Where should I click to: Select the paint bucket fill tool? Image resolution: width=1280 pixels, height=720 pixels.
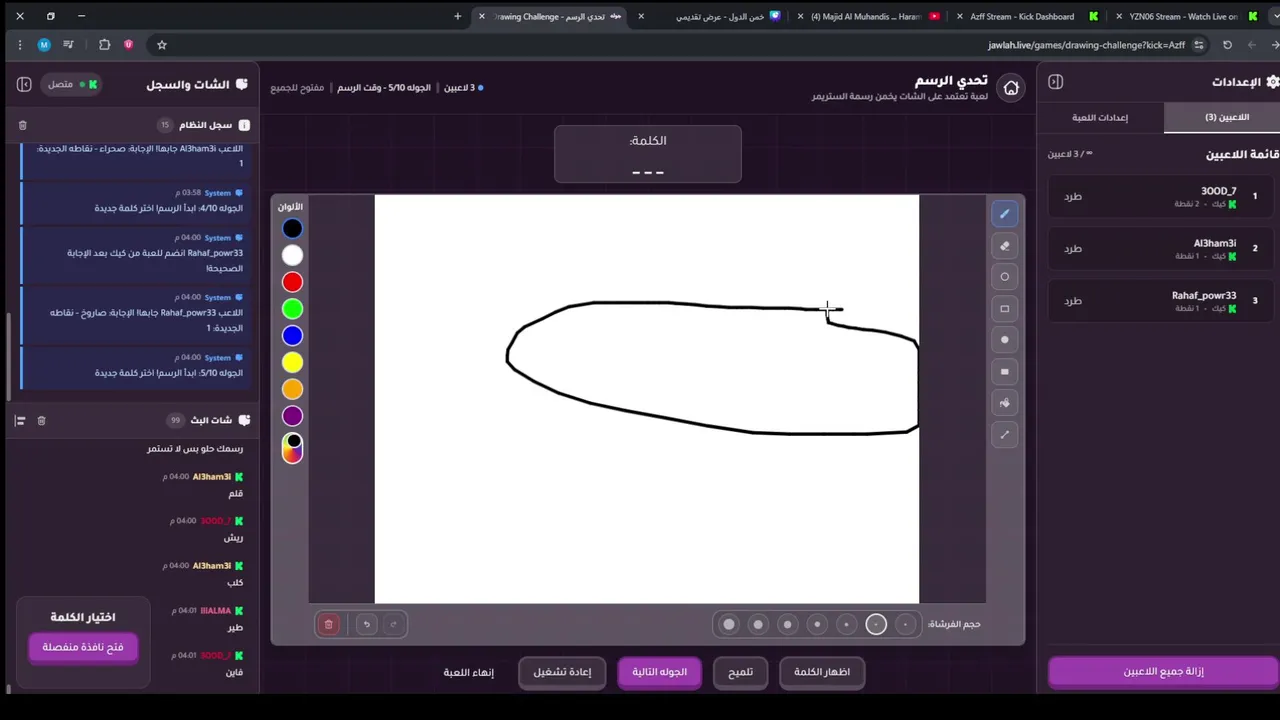click(x=1005, y=403)
